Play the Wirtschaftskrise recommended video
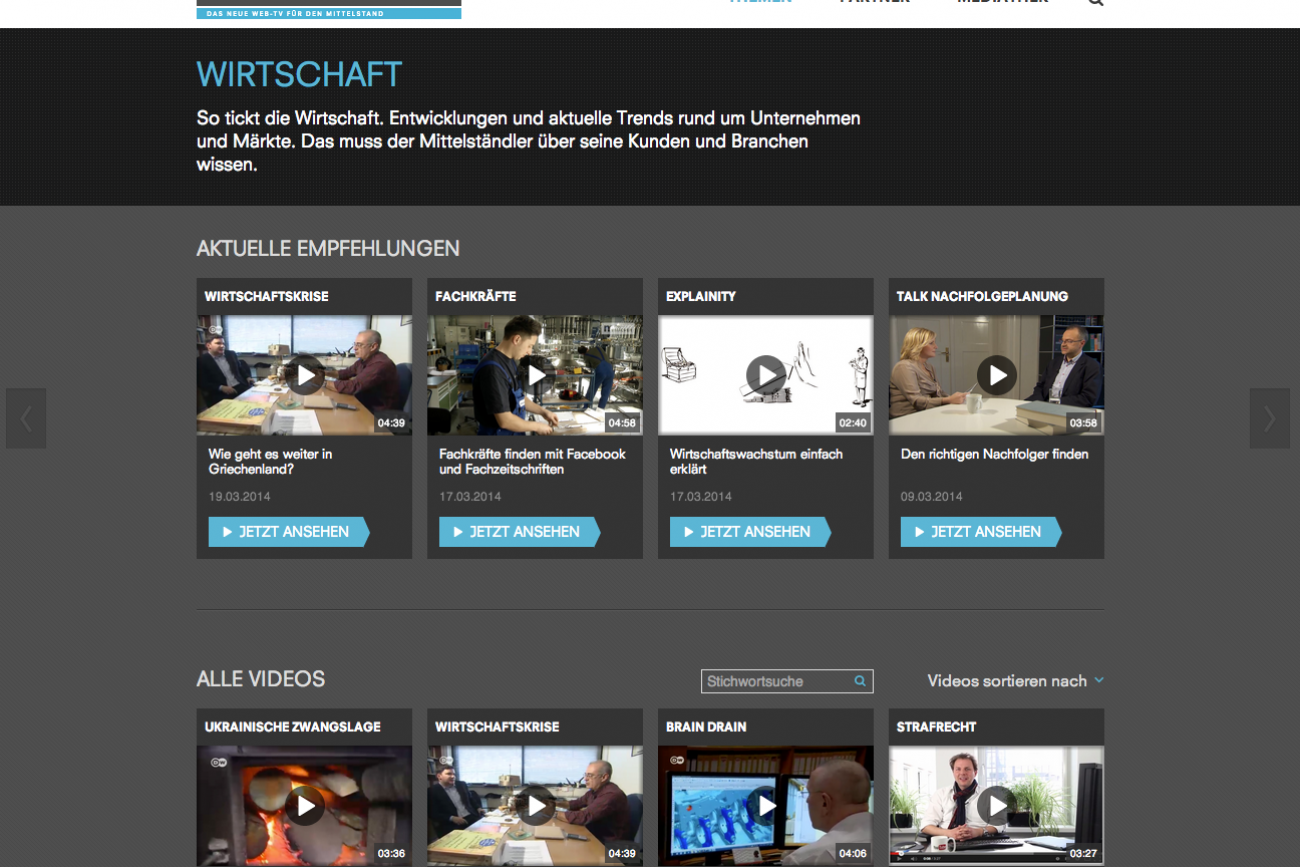Screen dimensions: 1300x867 [x=304, y=376]
